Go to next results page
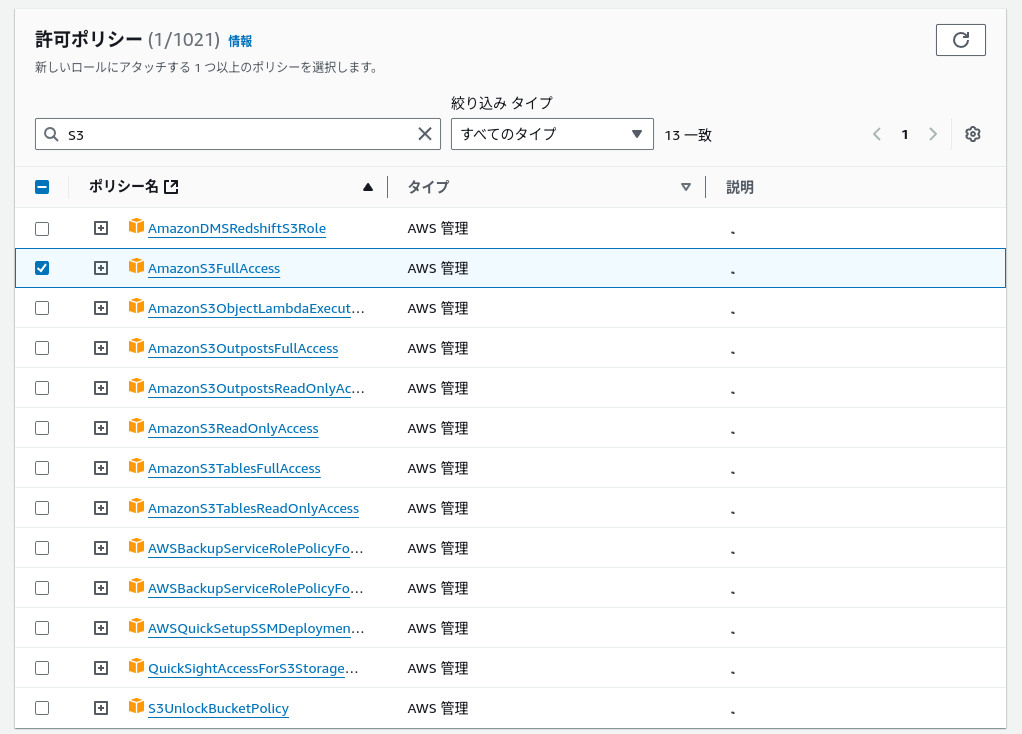Viewport: 1022px width, 734px height. [x=933, y=134]
